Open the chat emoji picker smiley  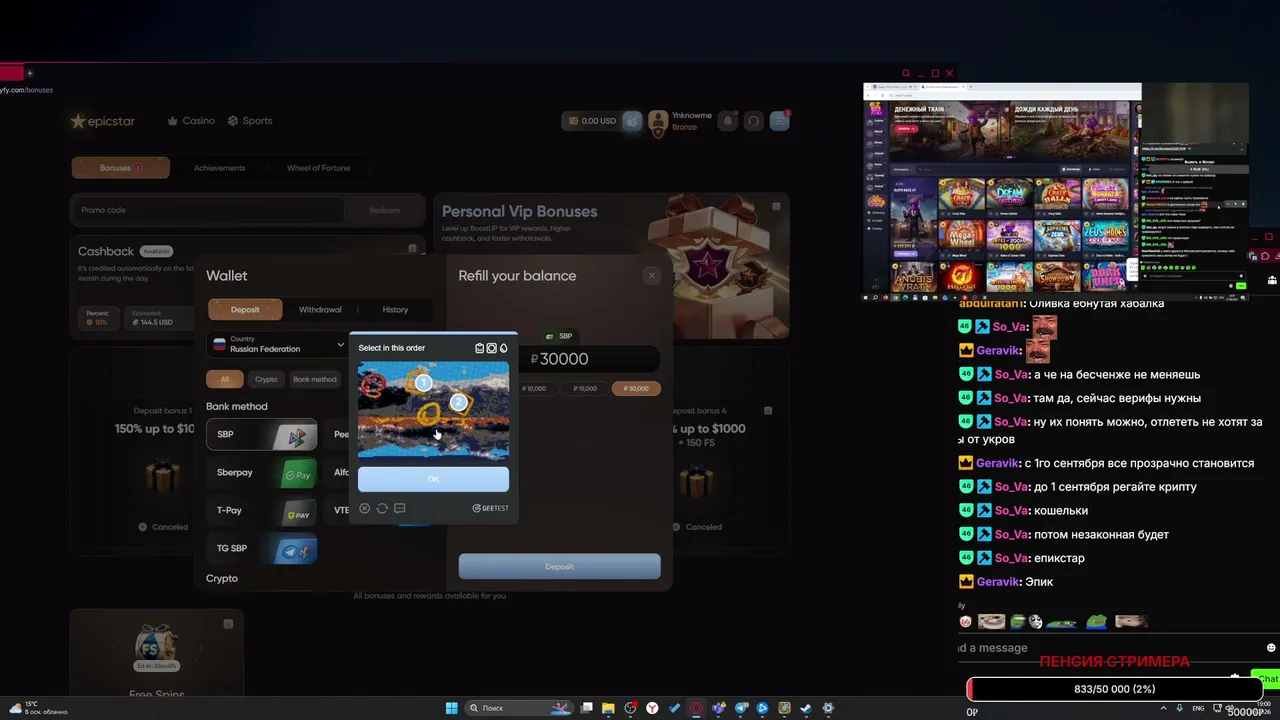(x=1271, y=648)
